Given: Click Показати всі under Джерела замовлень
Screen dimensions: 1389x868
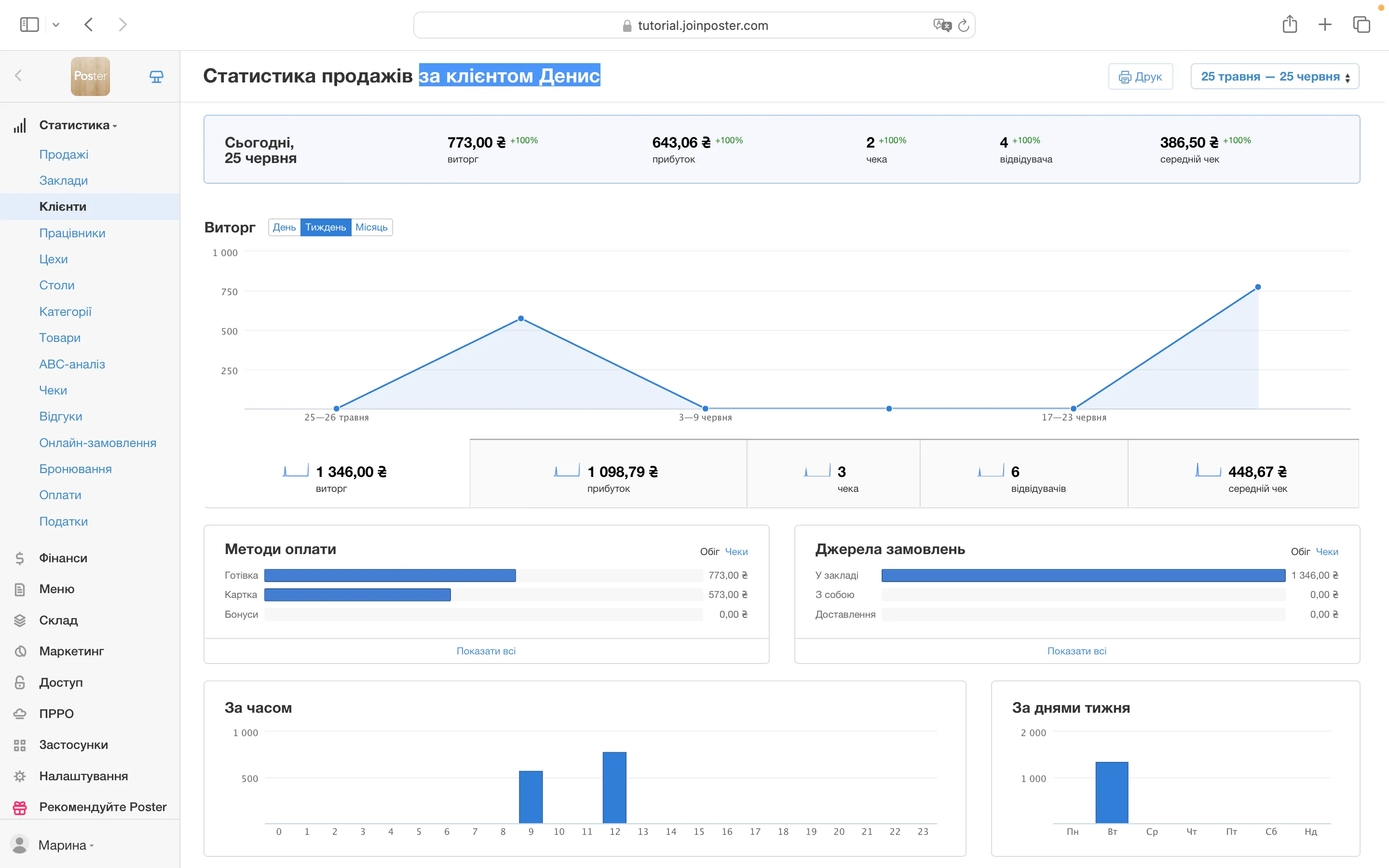Looking at the screenshot, I should [x=1076, y=651].
